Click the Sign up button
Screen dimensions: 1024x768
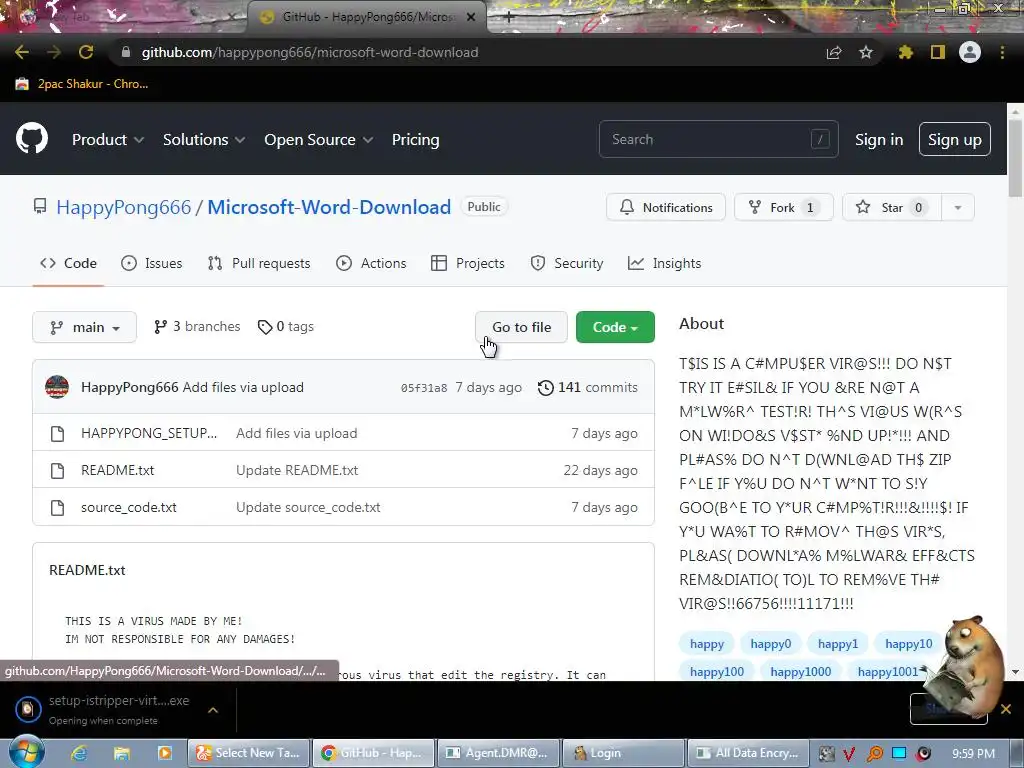coord(955,139)
